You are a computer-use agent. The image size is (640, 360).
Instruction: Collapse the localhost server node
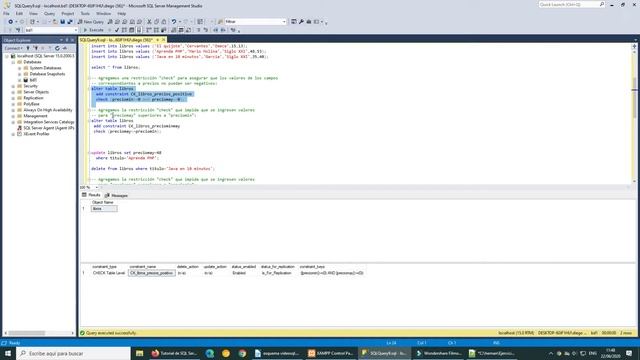click(7, 56)
